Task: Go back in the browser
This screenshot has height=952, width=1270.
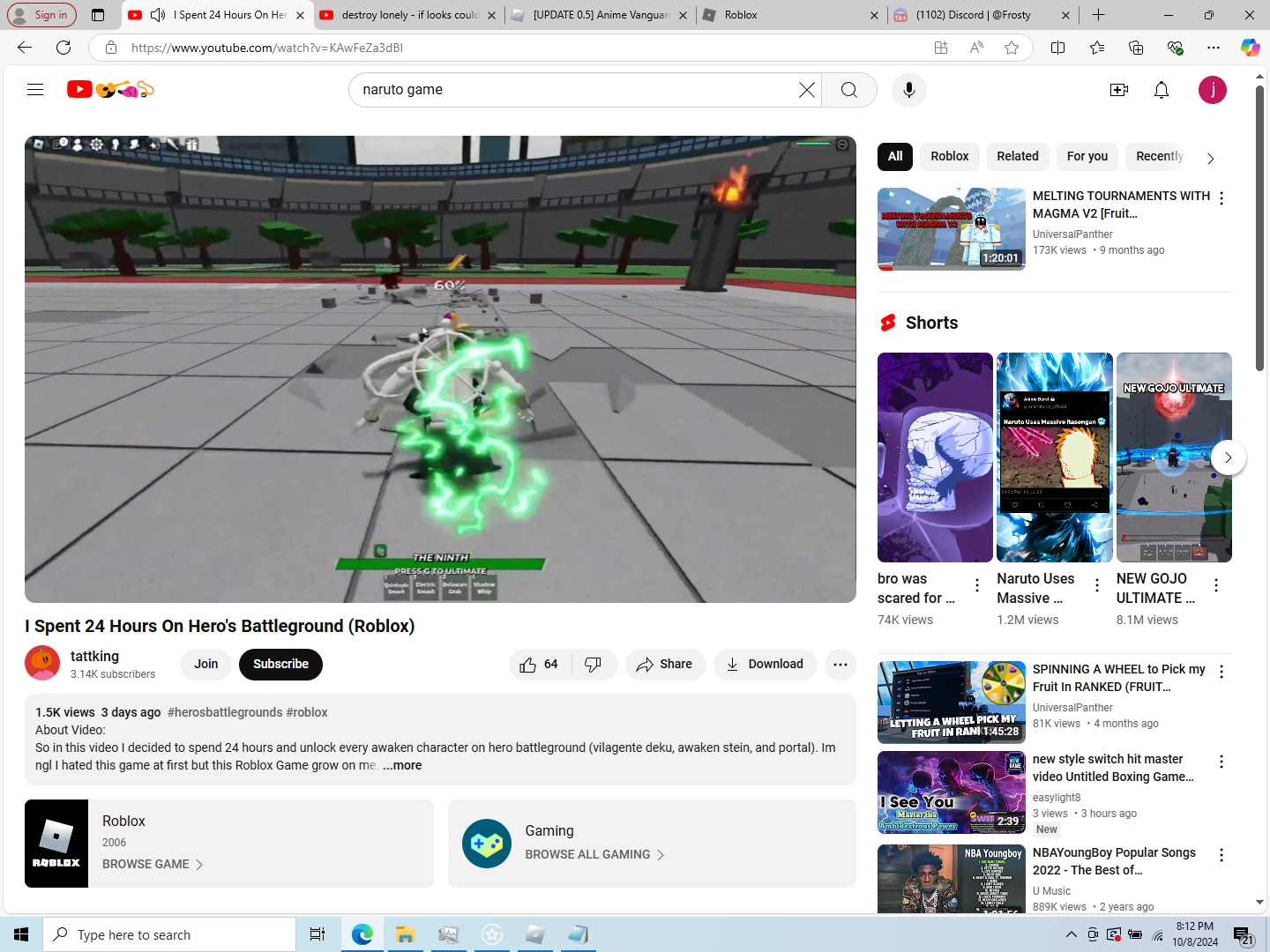Action: coord(25,48)
